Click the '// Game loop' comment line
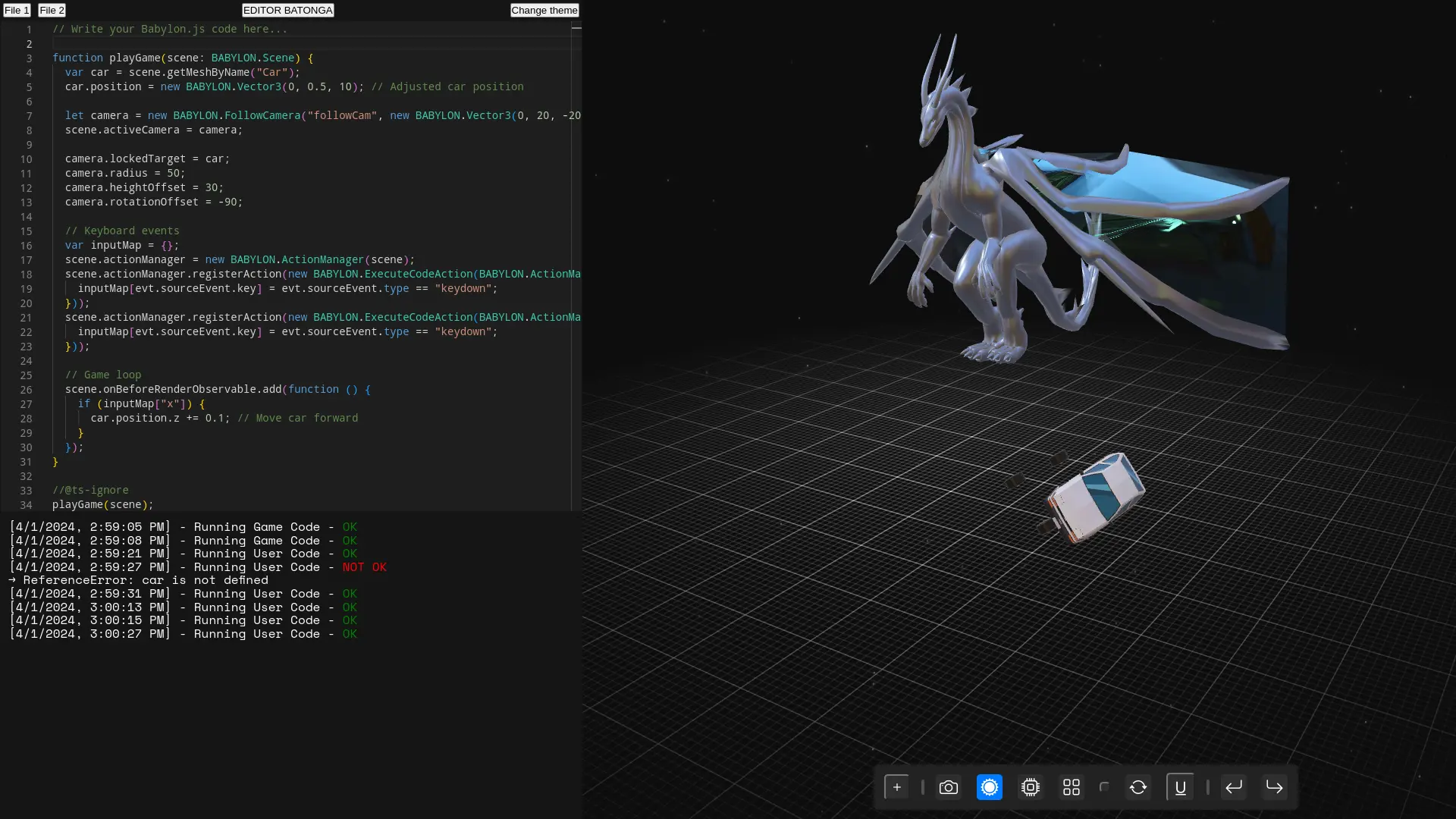1456x819 pixels. pyautogui.click(x=102, y=375)
